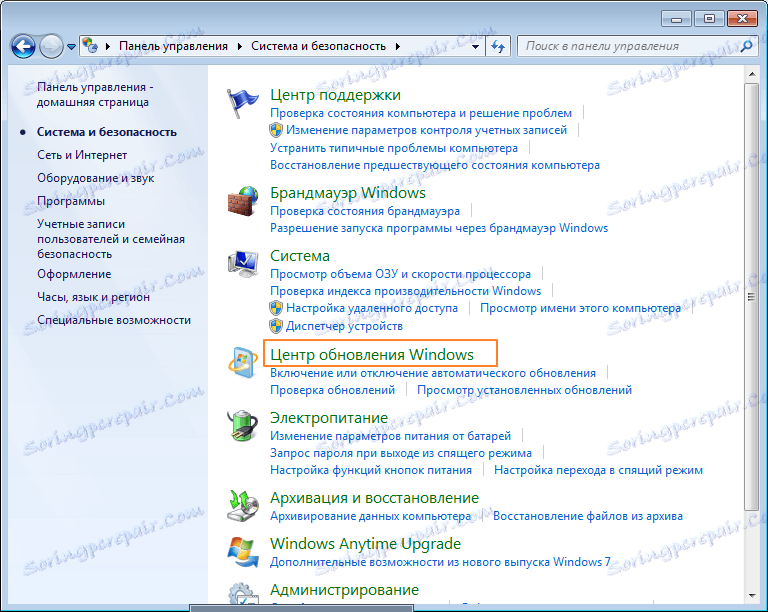This screenshot has height=612, width=768.
Task: Open 'Оборудование и звук' category
Action: (x=96, y=178)
